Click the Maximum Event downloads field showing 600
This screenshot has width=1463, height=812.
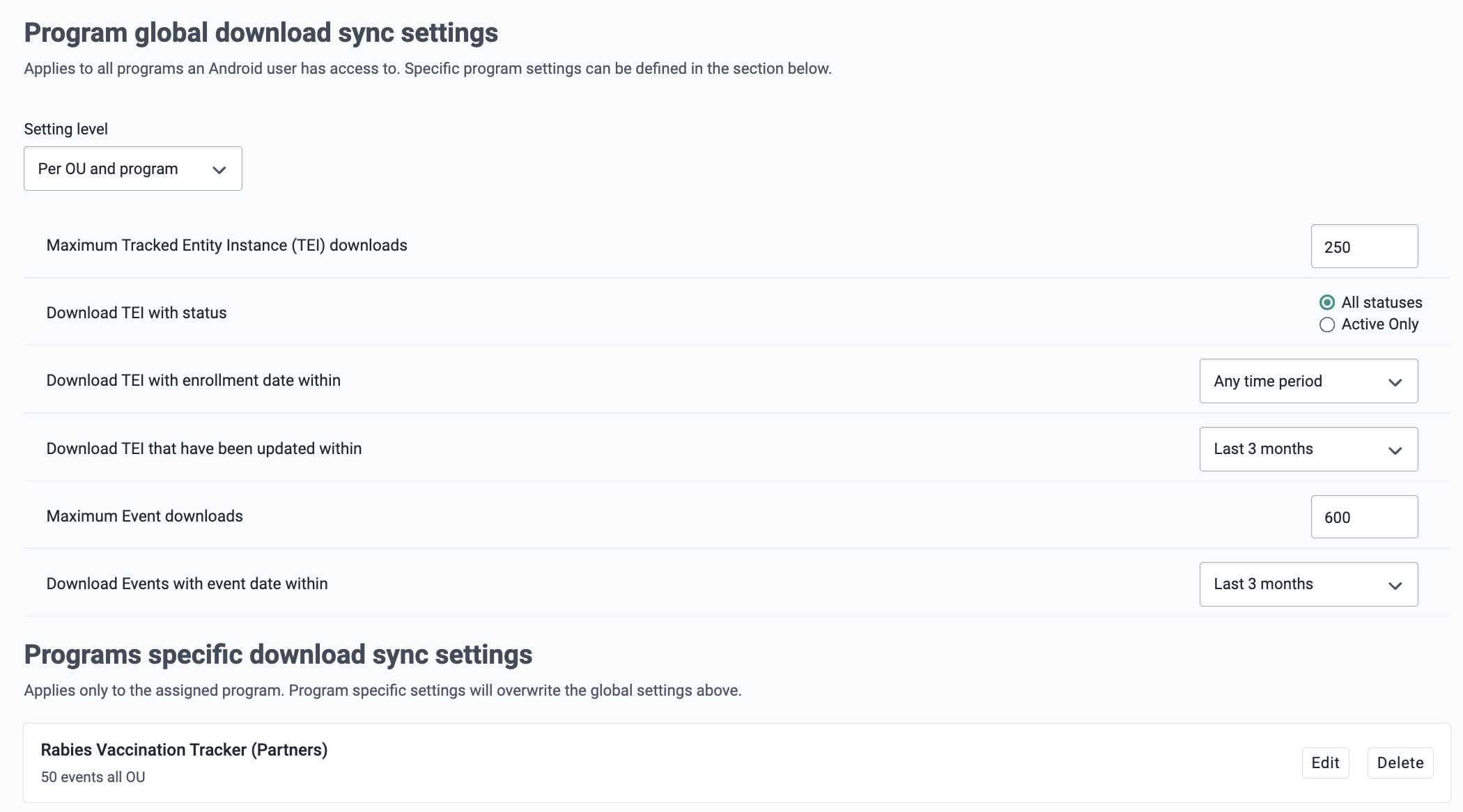pyautogui.click(x=1364, y=517)
